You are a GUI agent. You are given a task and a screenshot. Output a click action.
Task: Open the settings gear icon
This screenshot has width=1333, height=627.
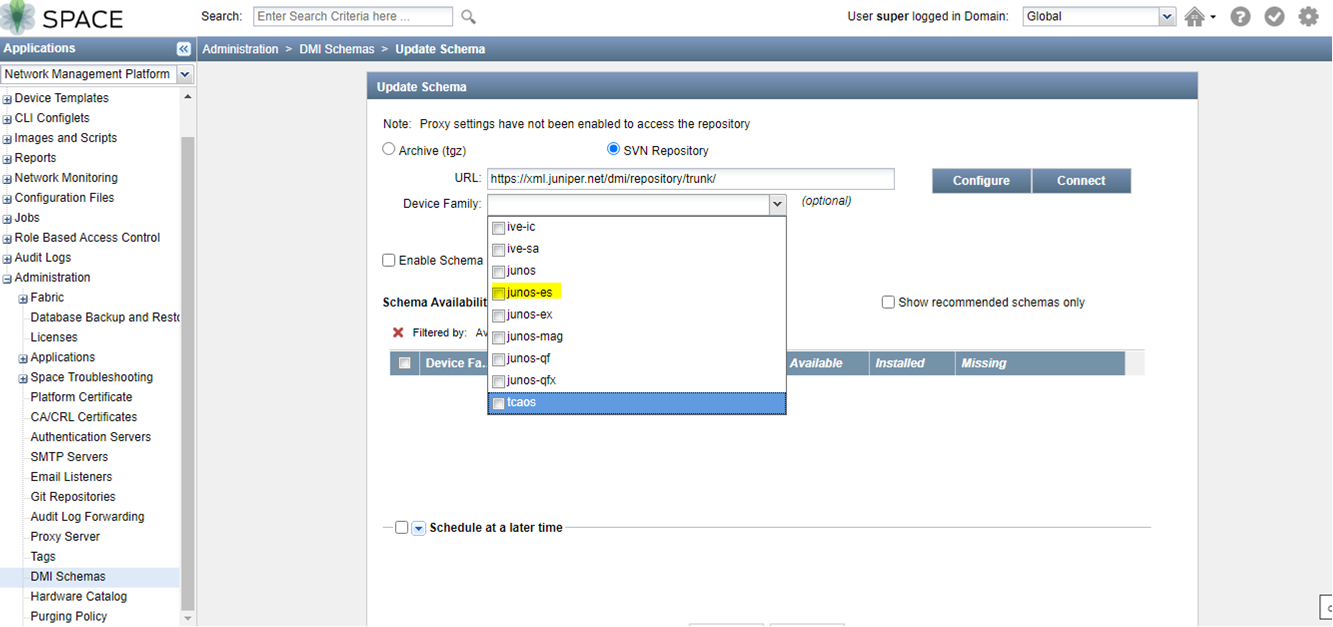click(1308, 17)
